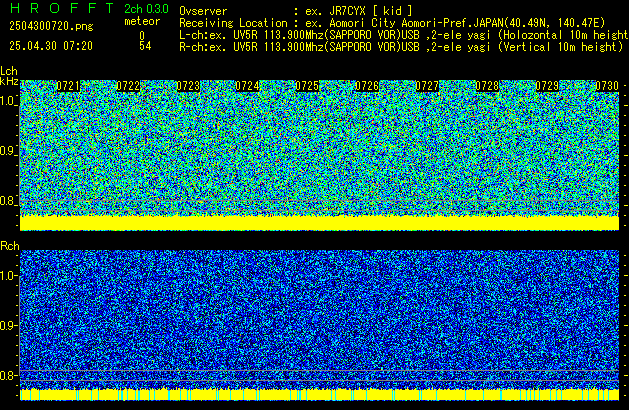629x410 pixels.
Task: Click the 0727 time marker
Action: pos(427,86)
